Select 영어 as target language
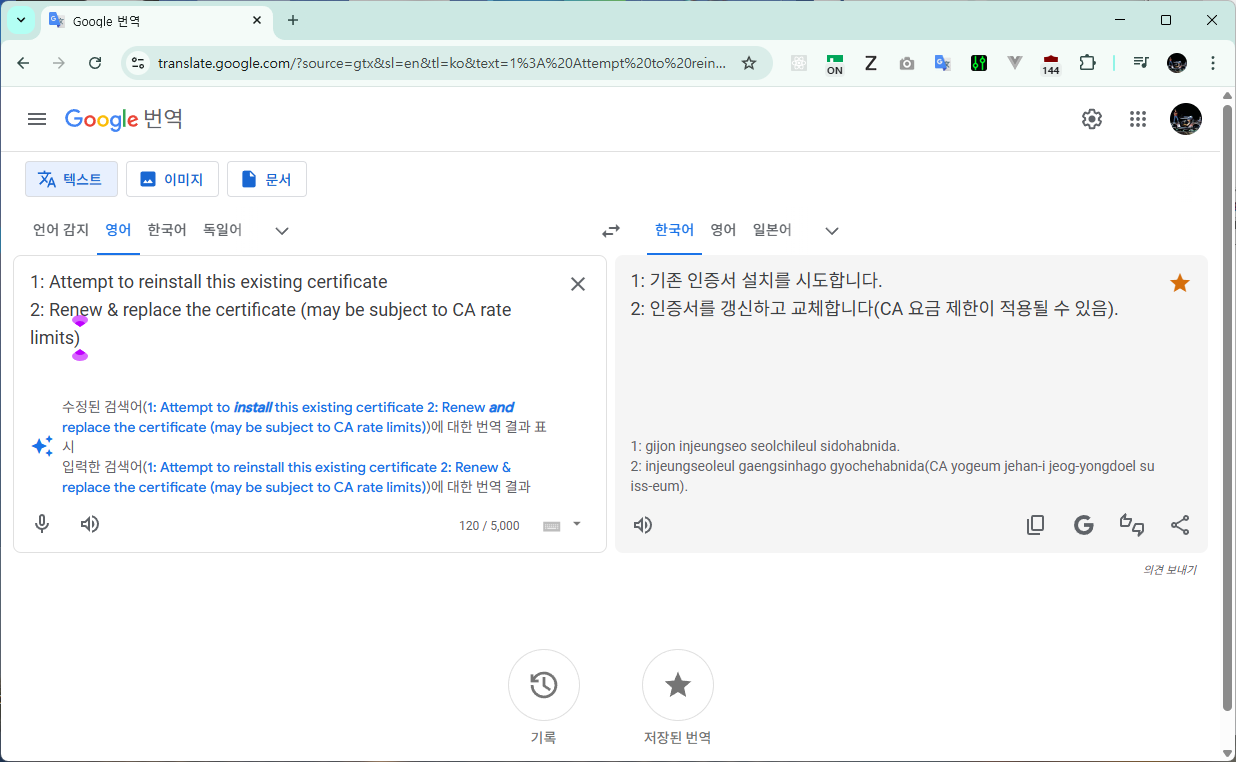Viewport: 1236px width, 762px height. tap(723, 230)
